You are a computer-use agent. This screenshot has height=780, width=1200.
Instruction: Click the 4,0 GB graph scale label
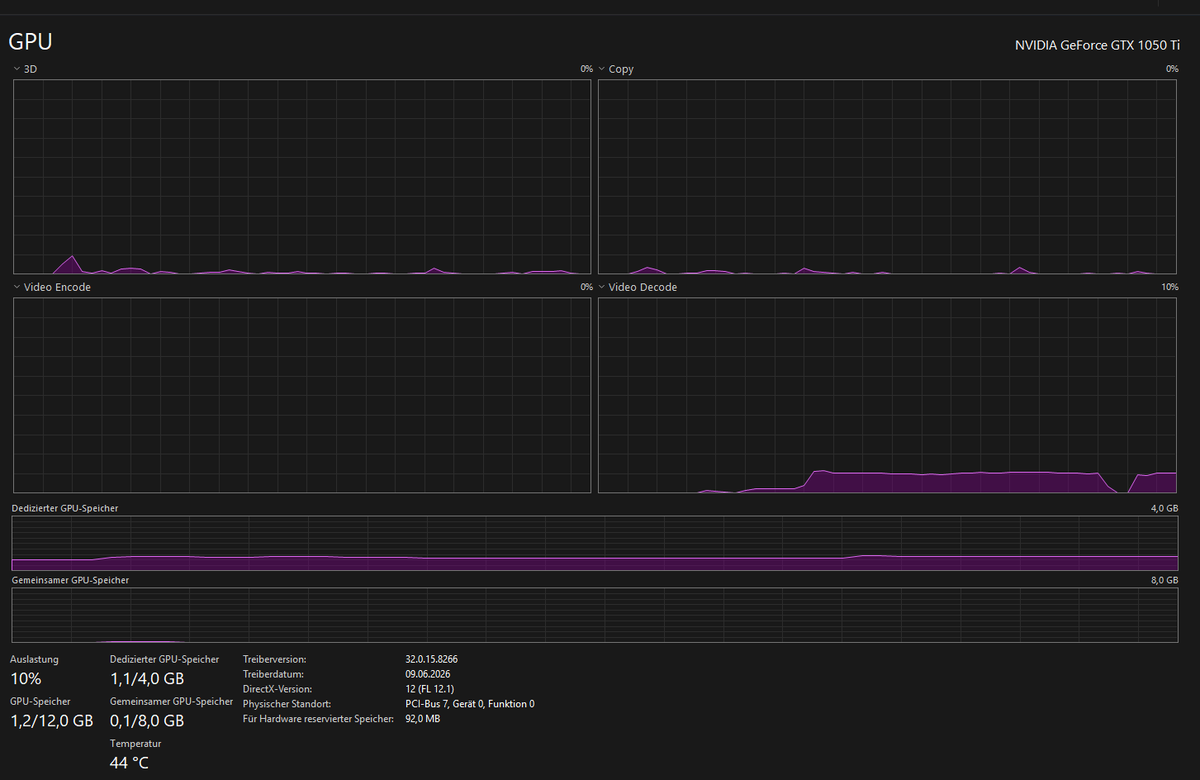click(x=1165, y=508)
